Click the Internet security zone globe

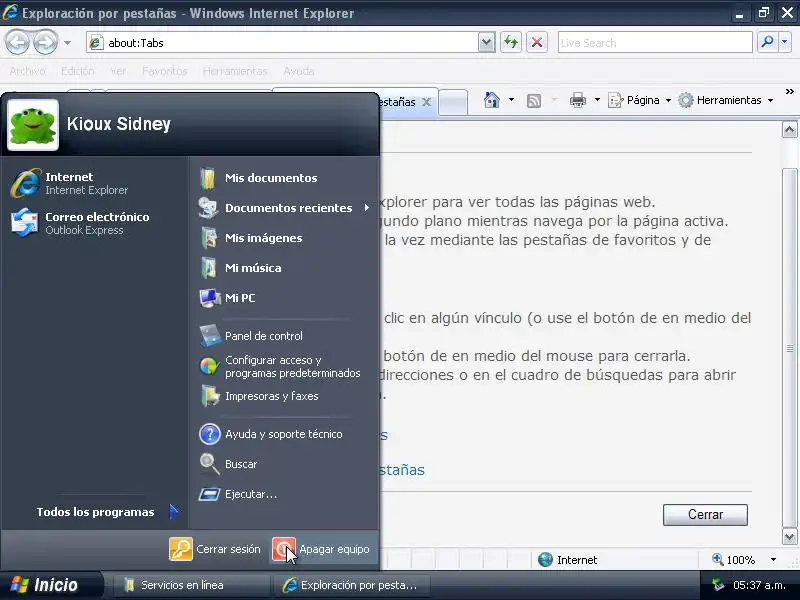[x=545, y=560]
